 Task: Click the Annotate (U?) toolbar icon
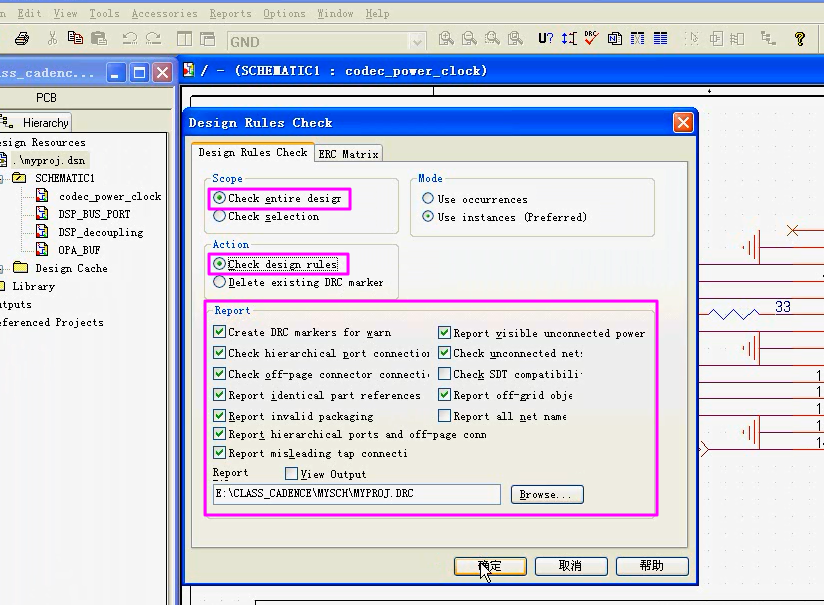(545, 40)
